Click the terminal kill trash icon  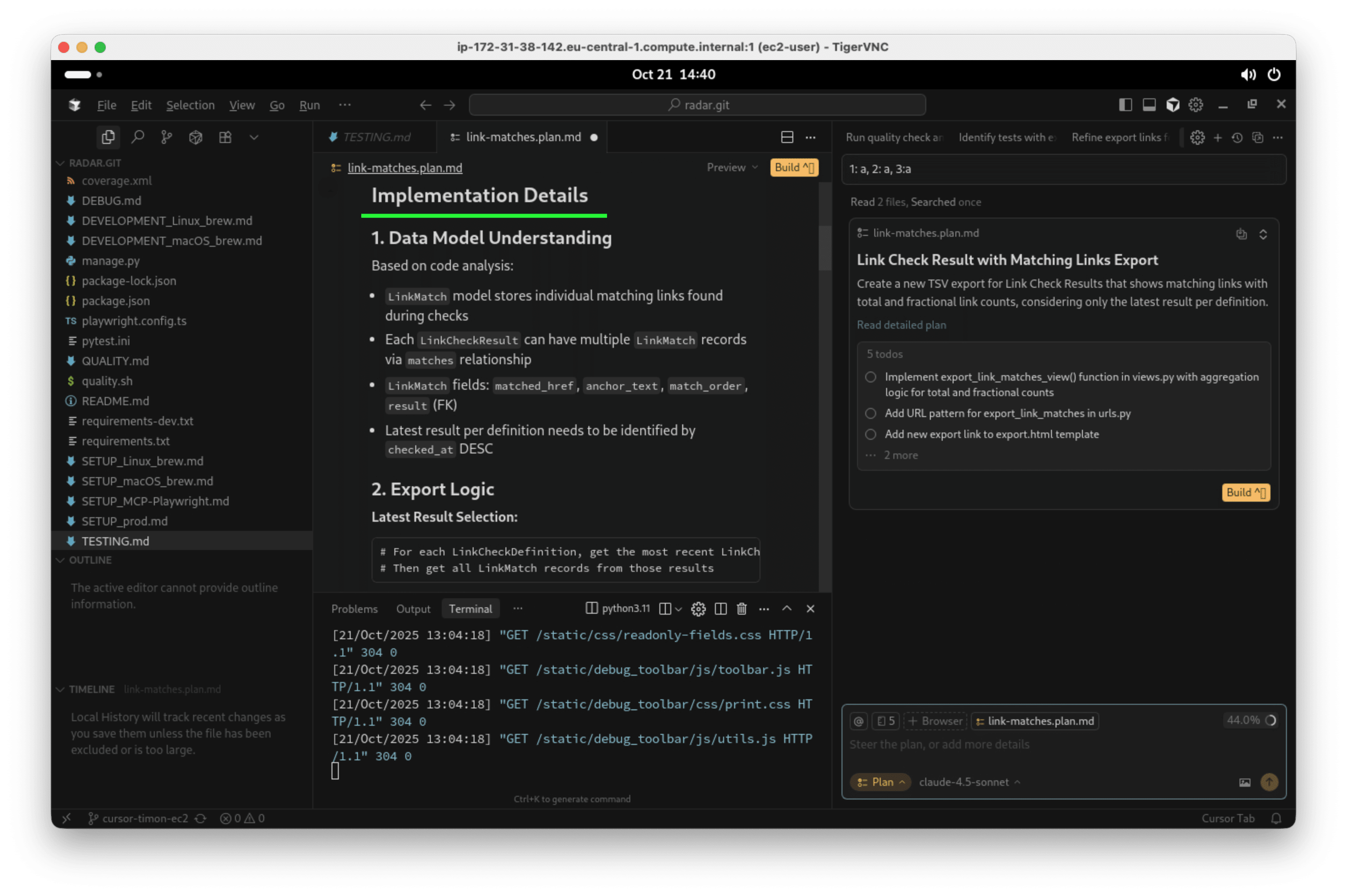(x=742, y=609)
